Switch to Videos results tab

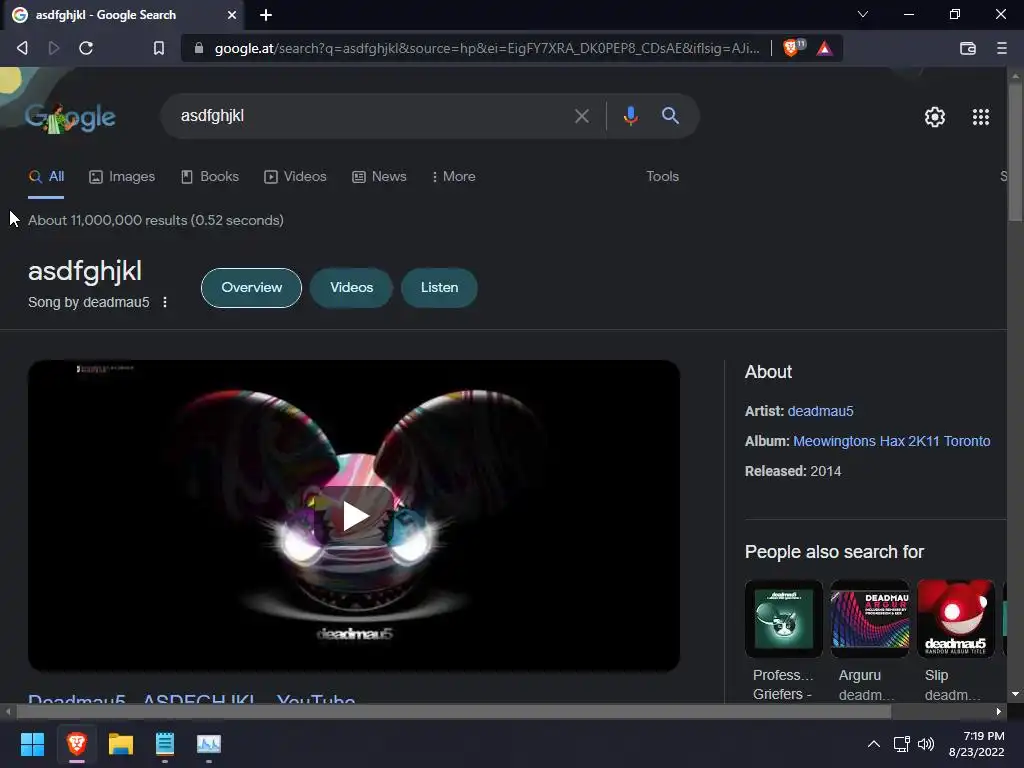click(x=295, y=176)
